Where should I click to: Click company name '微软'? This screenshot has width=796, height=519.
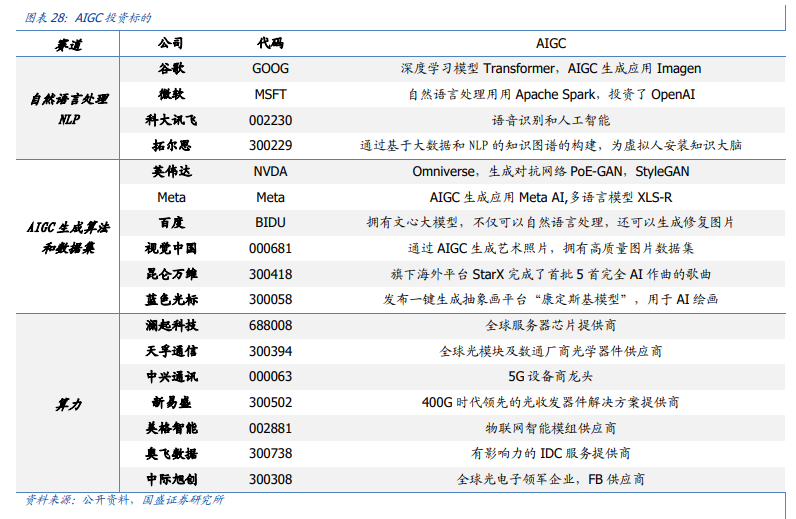(171, 94)
